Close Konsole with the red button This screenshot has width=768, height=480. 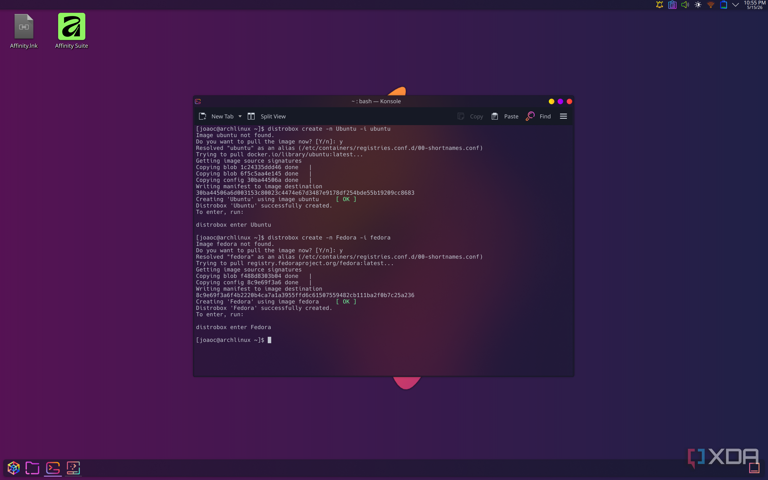click(x=569, y=101)
